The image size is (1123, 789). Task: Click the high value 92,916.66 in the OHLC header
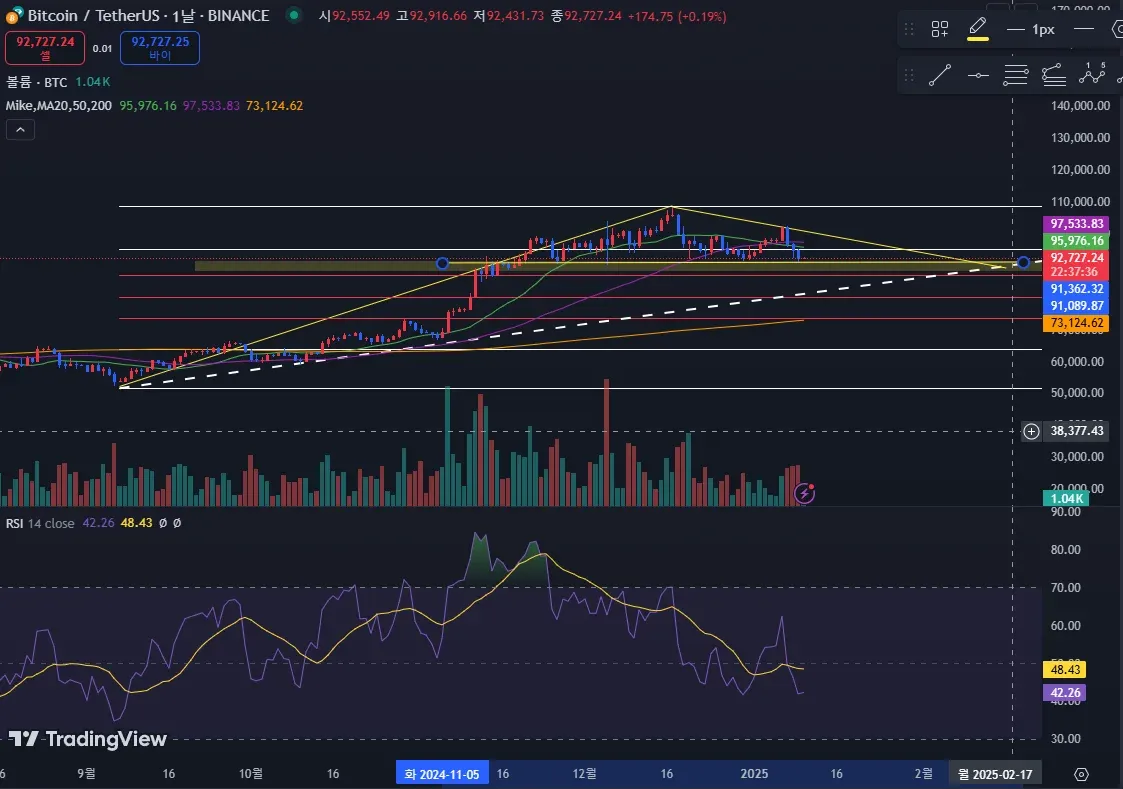438,16
